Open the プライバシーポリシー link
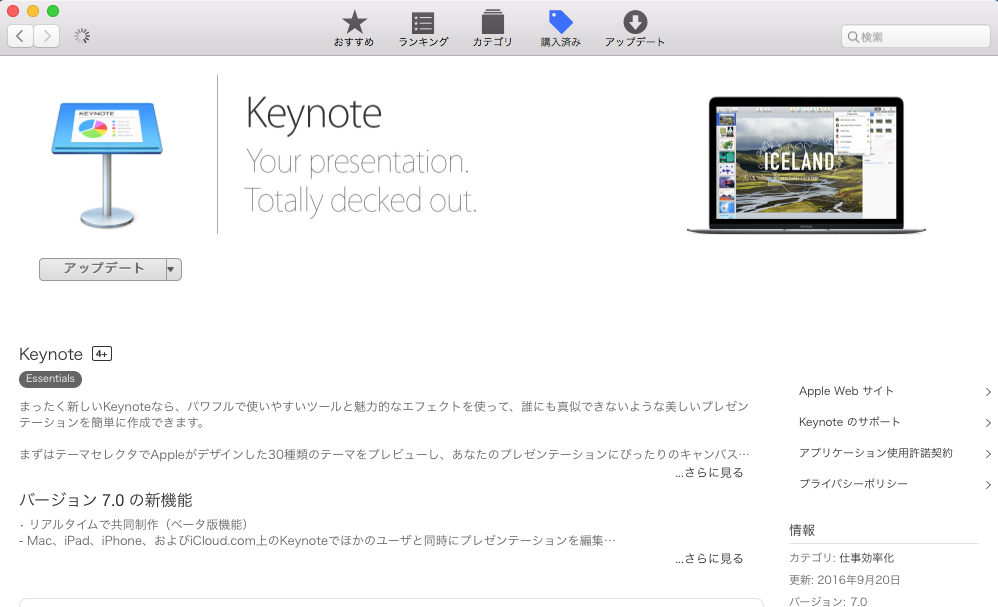Viewport: 998px width, 607px height. [x=853, y=484]
